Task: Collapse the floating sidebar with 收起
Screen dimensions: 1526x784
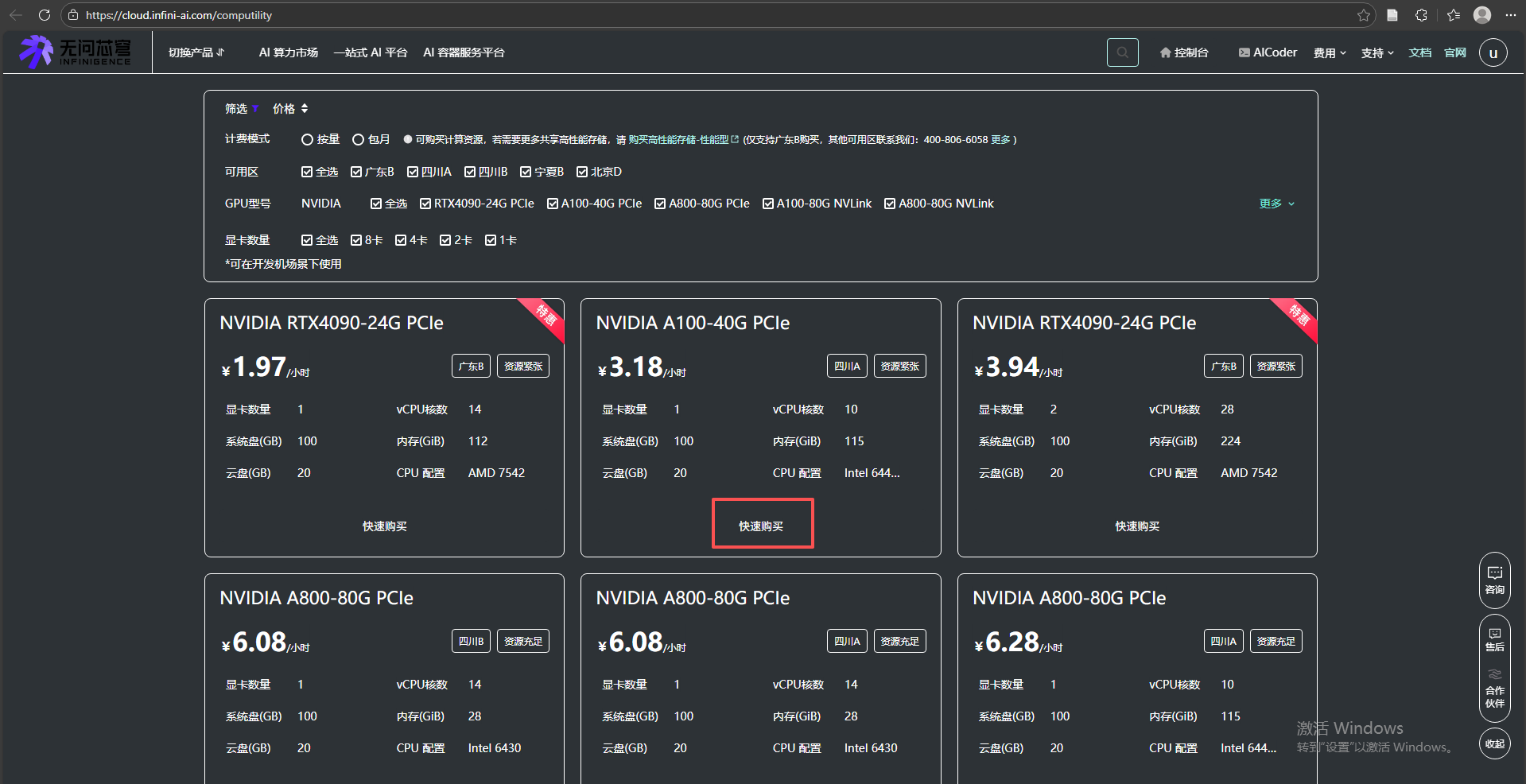Action: click(x=1494, y=743)
